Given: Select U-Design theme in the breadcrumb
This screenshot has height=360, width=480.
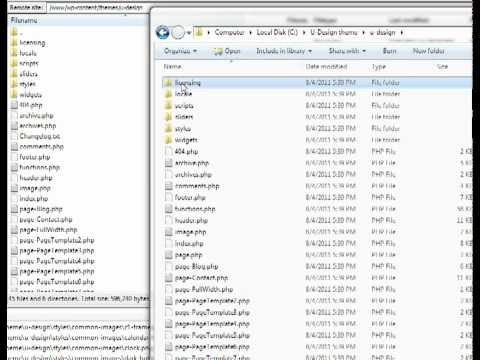Looking at the screenshot, I should point(334,32).
